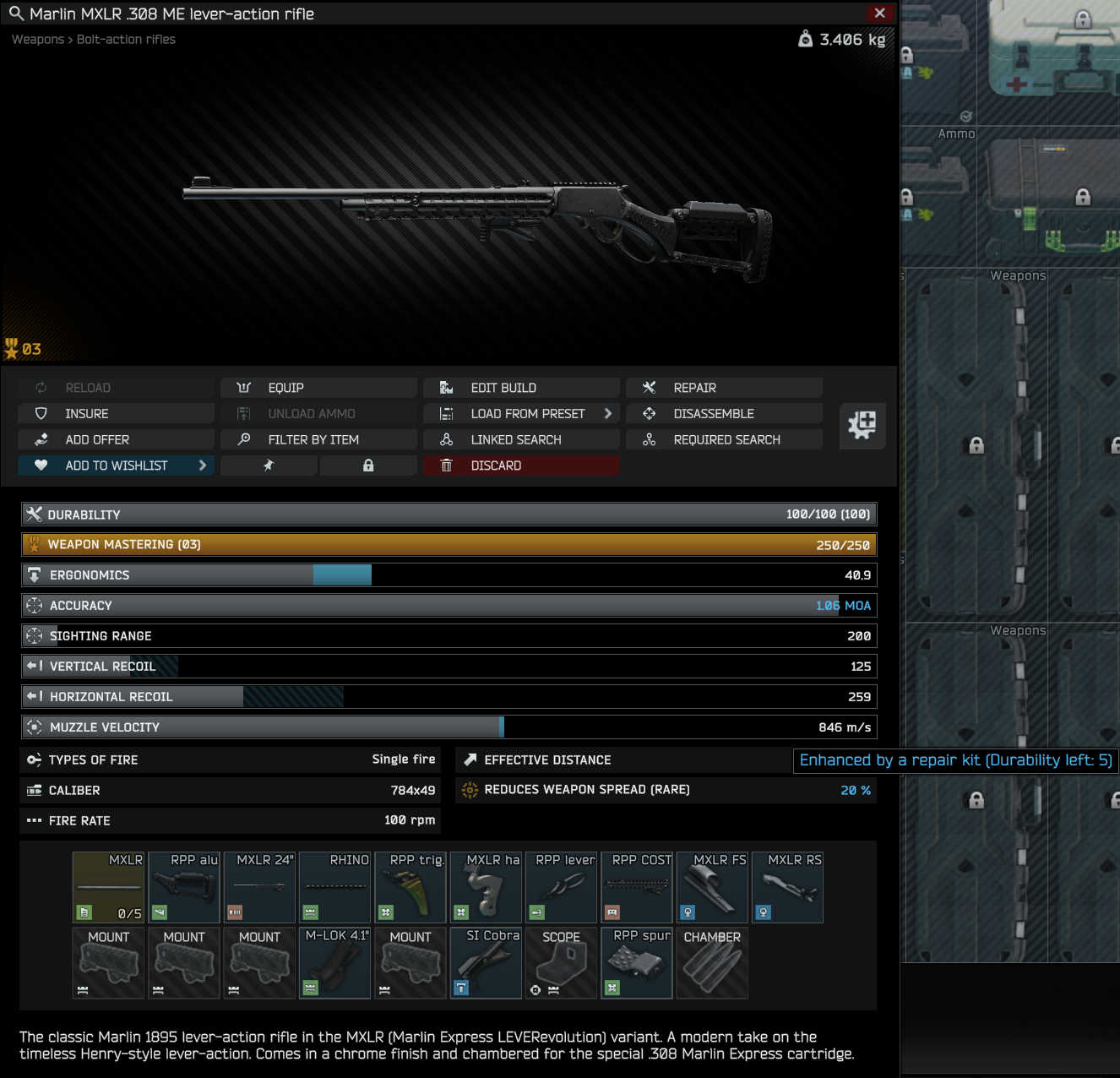The width and height of the screenshot is (1120, 1078).
Task: Click the greyed-out Unload Ammo option
Action: pyautogui.click(x=319, y=414)
